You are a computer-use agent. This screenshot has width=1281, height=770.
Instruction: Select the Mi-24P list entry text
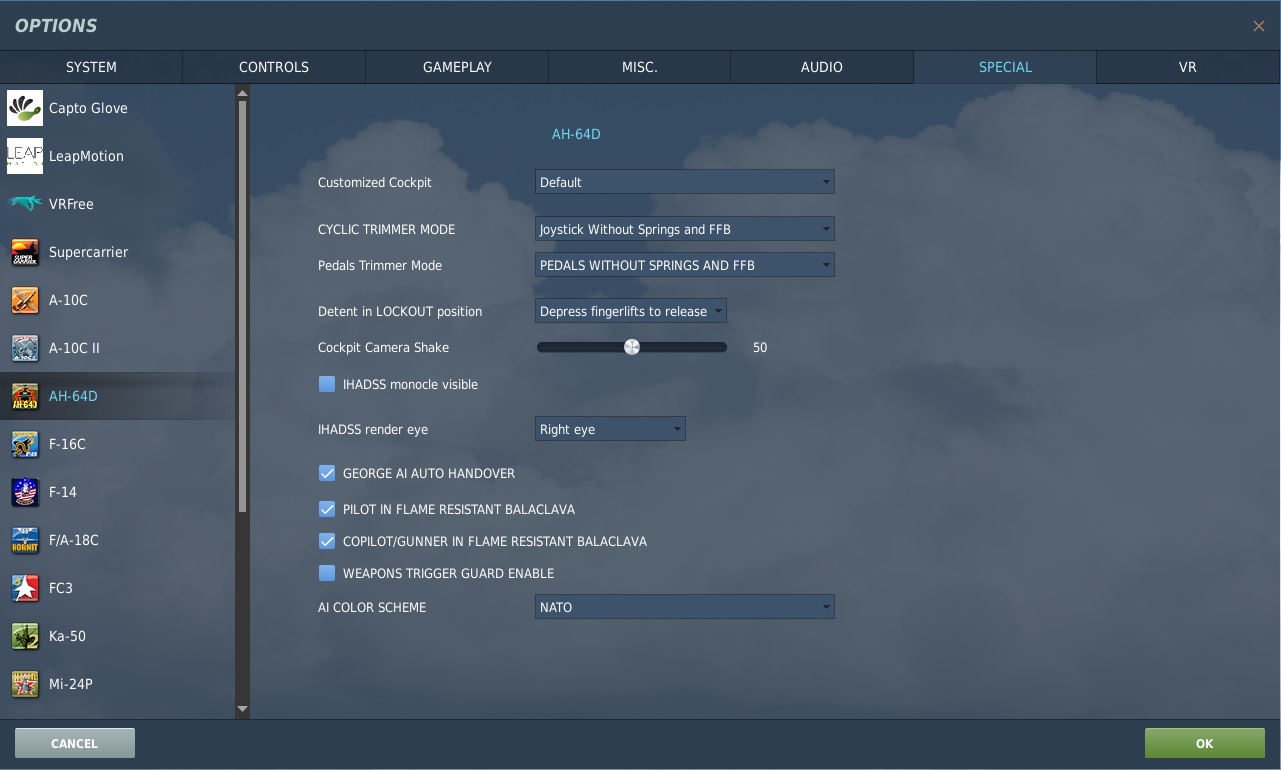71,684
